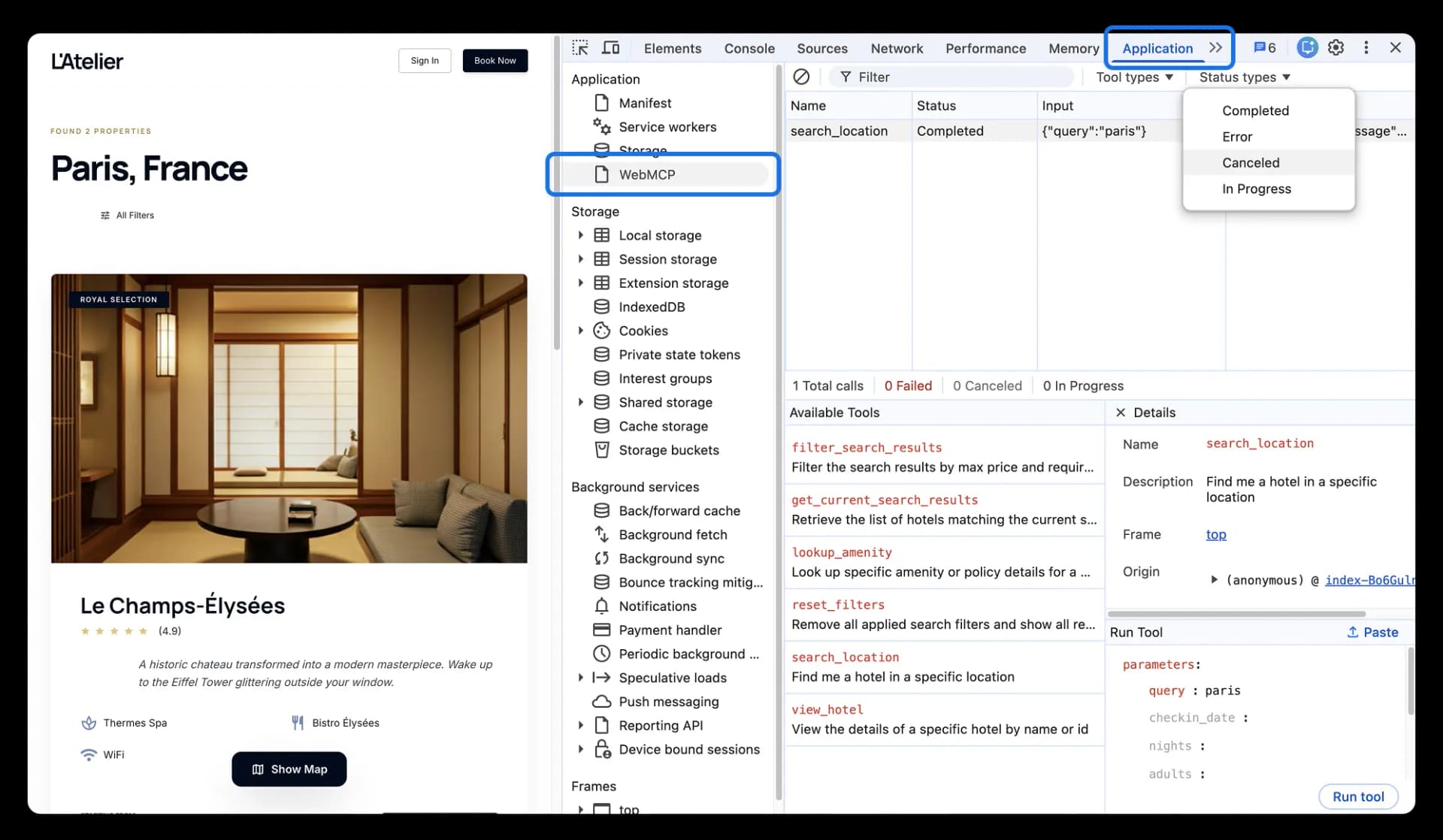Viewport: 1443px width, 840px height.
Task: Click the Run tool button
Action: point(1358,796)
